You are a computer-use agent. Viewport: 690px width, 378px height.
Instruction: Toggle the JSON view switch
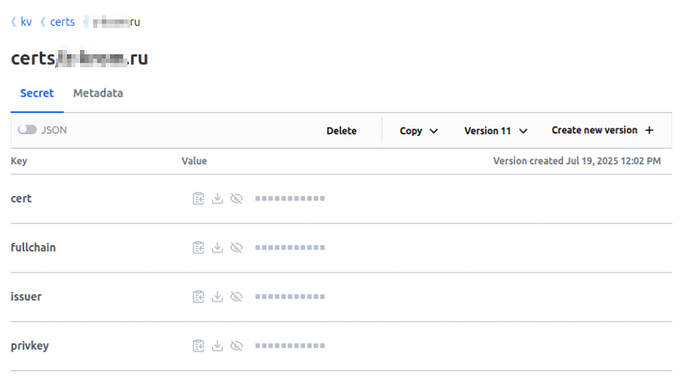(x=27, y=130)
